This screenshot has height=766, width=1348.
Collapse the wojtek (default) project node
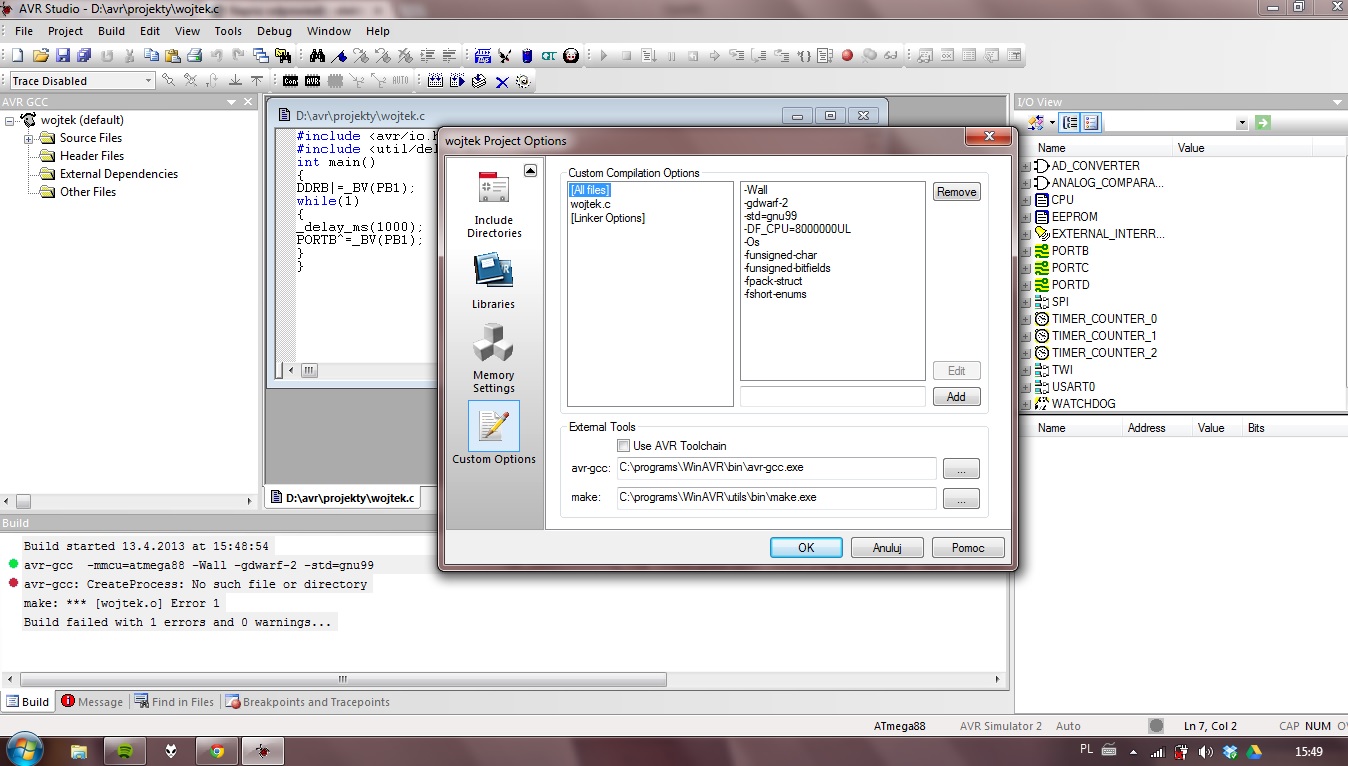pos(11,120)
